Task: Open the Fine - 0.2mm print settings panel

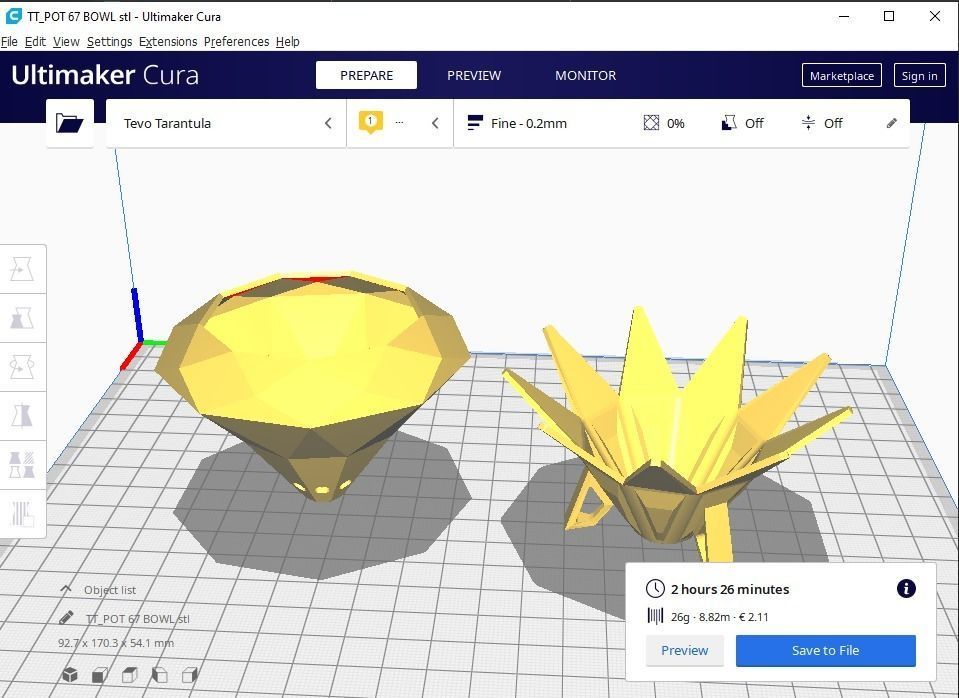Action: (x=681, y=123)
